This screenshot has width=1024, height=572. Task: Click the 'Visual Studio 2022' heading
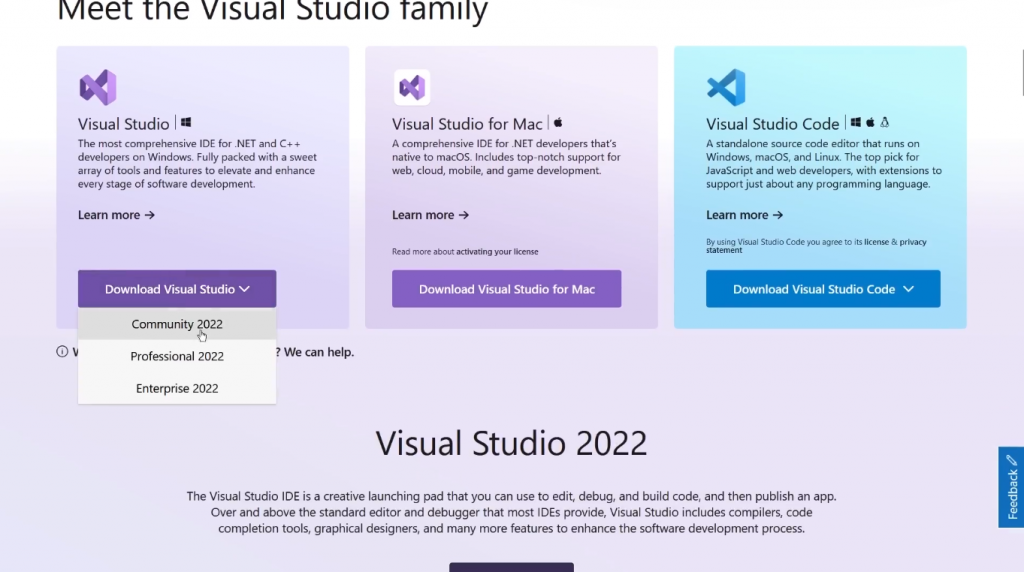click(511, 443)
